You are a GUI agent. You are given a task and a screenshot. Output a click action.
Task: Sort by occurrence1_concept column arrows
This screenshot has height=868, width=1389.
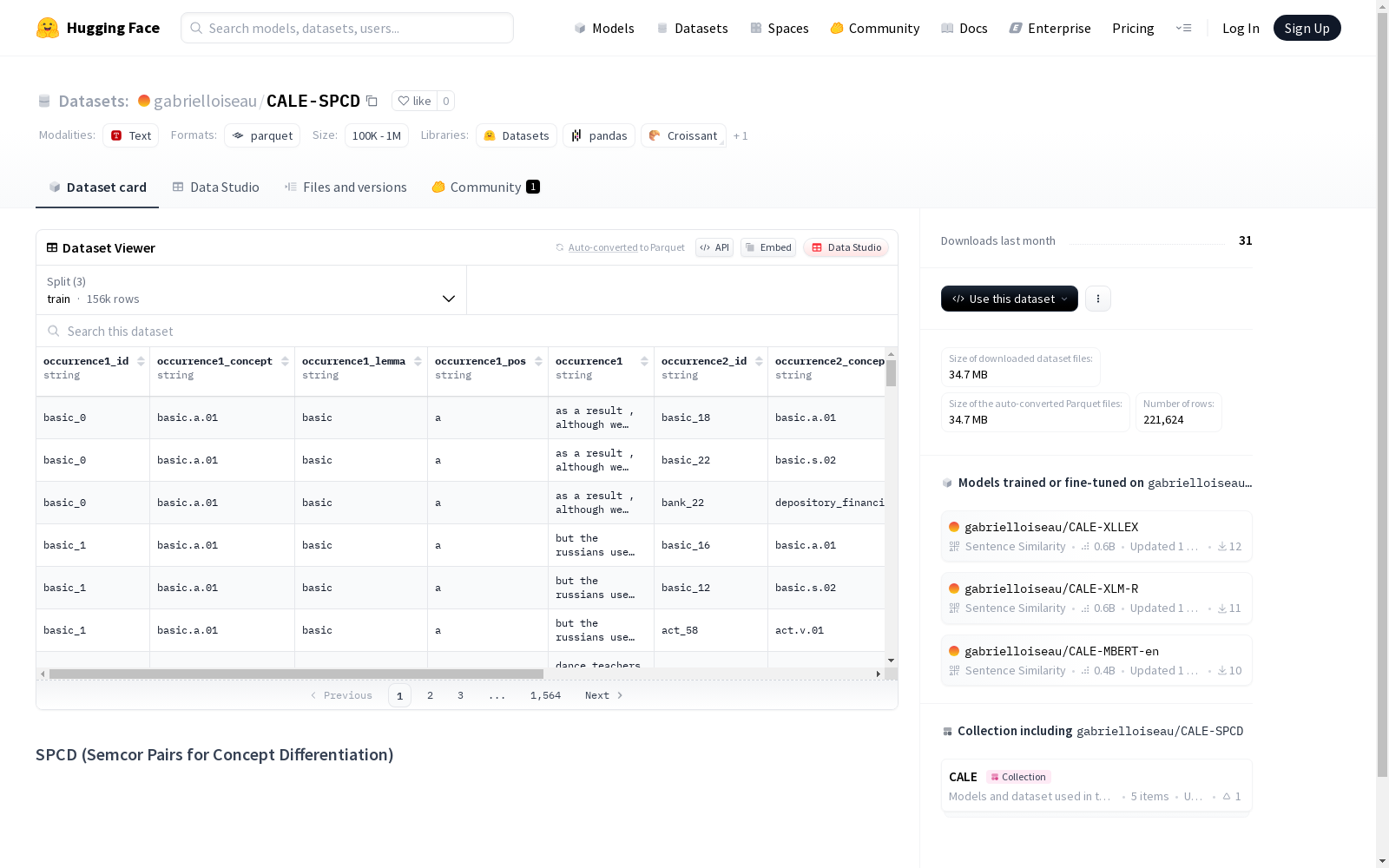tap(285, 361)
